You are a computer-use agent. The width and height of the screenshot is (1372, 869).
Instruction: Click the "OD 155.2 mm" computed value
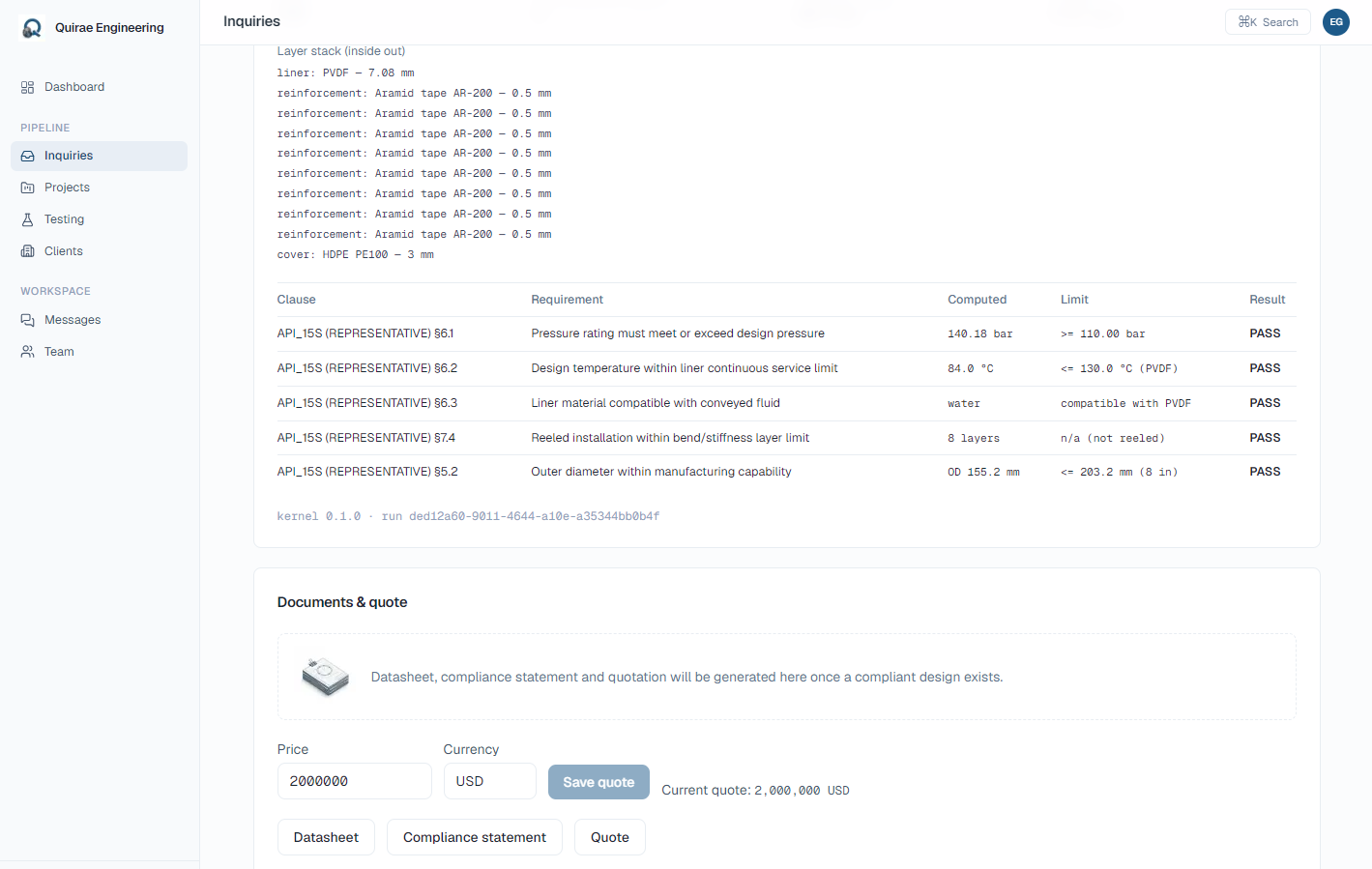tap(983, 472)
